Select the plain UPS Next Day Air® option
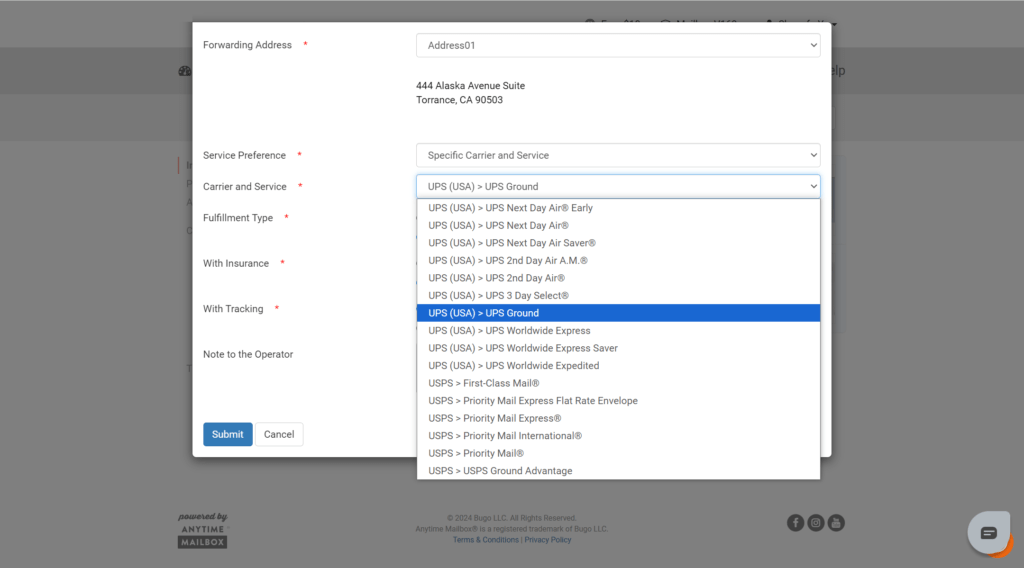 coord(618,225)
